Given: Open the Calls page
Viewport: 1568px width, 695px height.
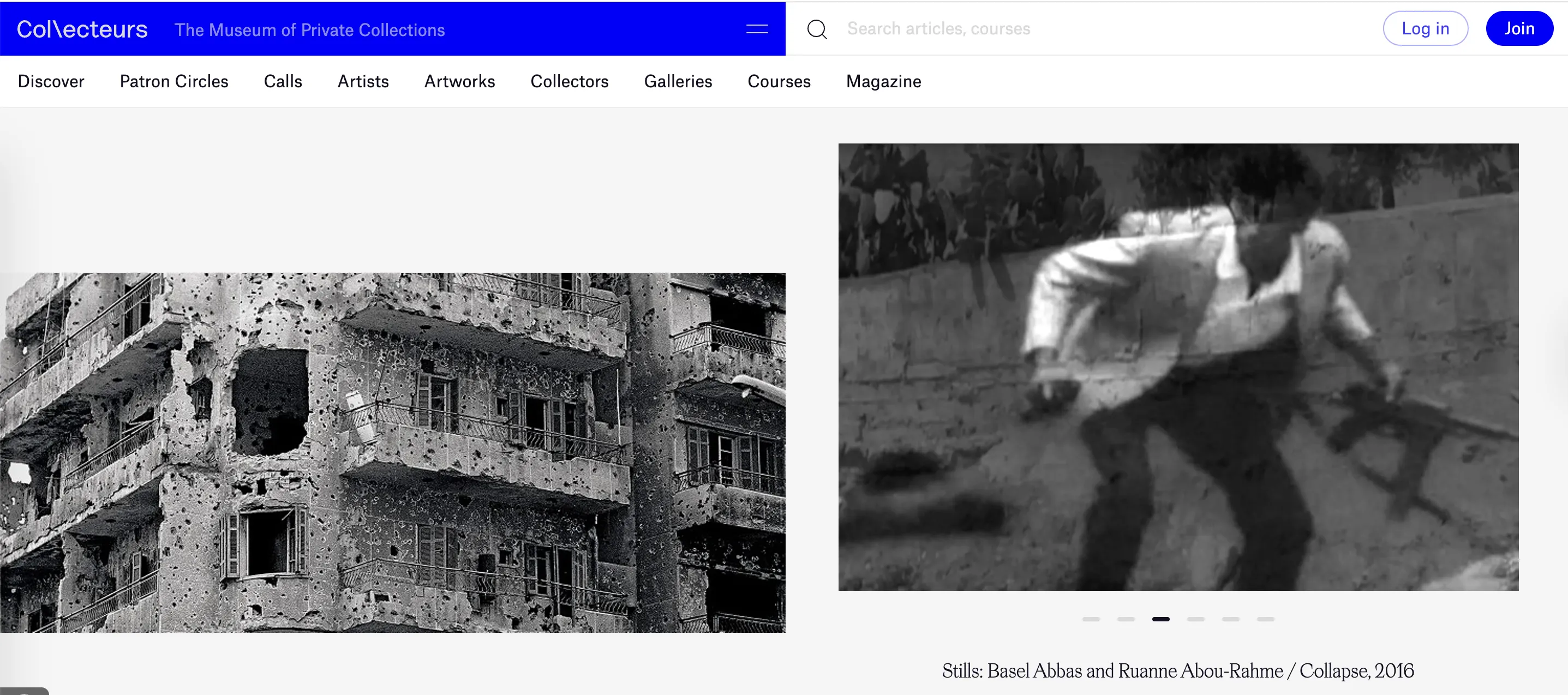Looking at the screenshot, I should point(283,81).
